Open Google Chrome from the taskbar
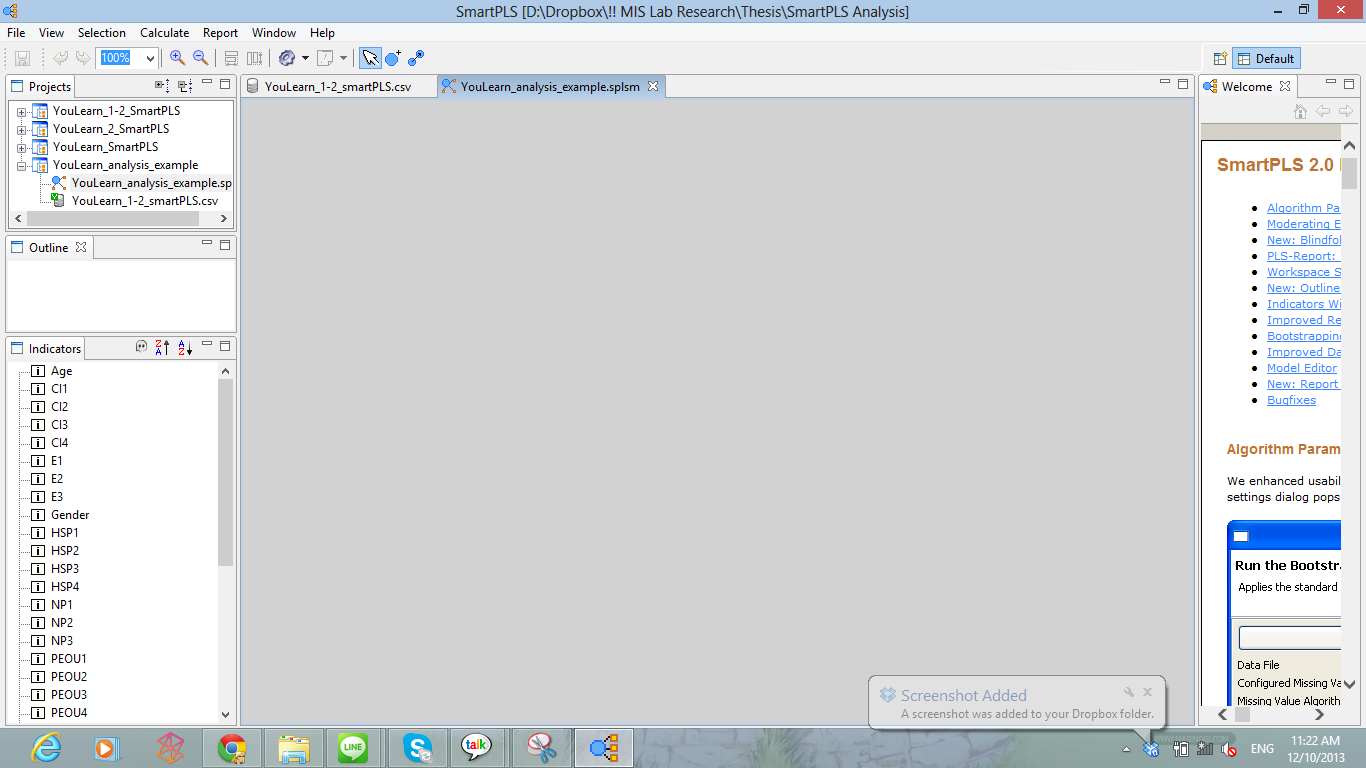The image size is (1366, 768). tap(232, 748)
